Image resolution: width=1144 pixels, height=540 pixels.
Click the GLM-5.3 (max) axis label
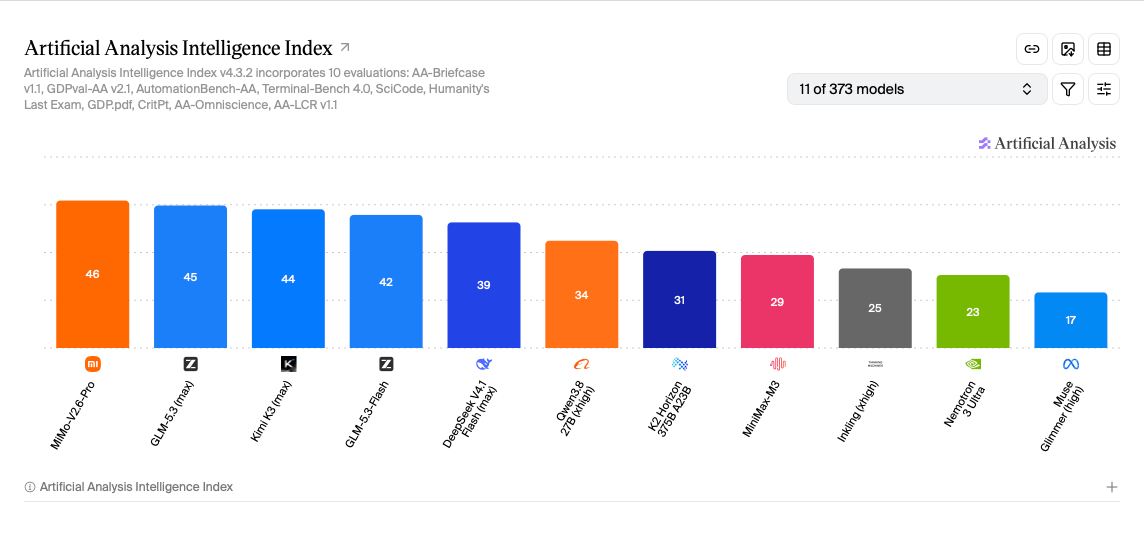point(172,413)
